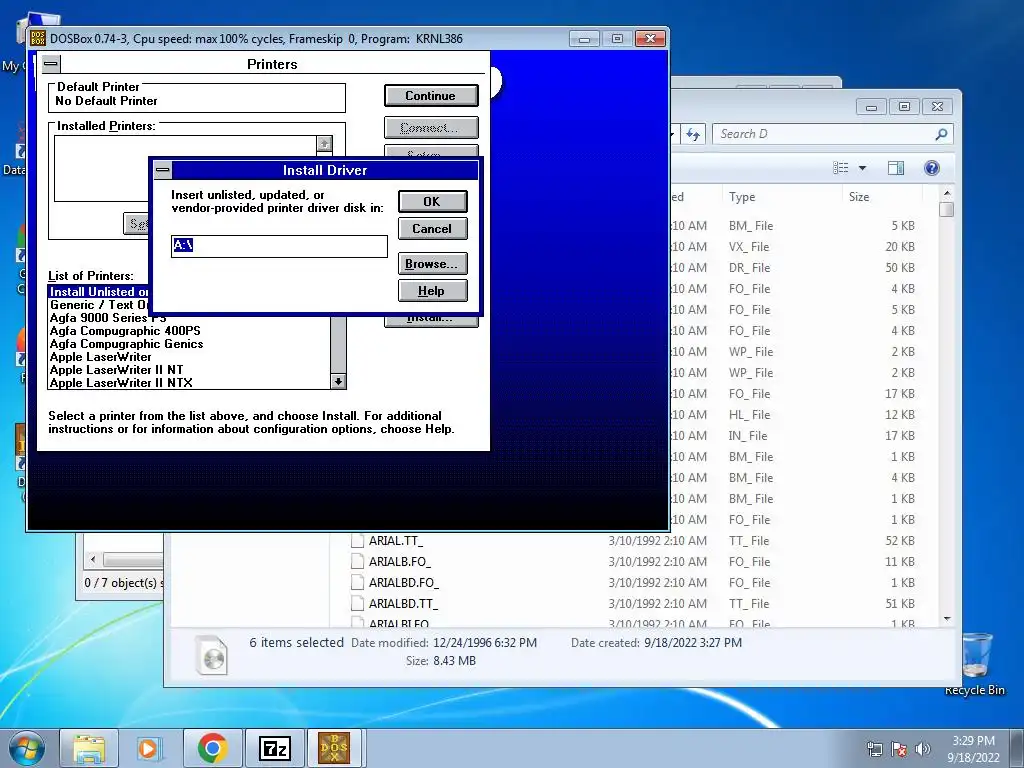Select the ARIALB.FO_ file

click(x=400, y=562)
